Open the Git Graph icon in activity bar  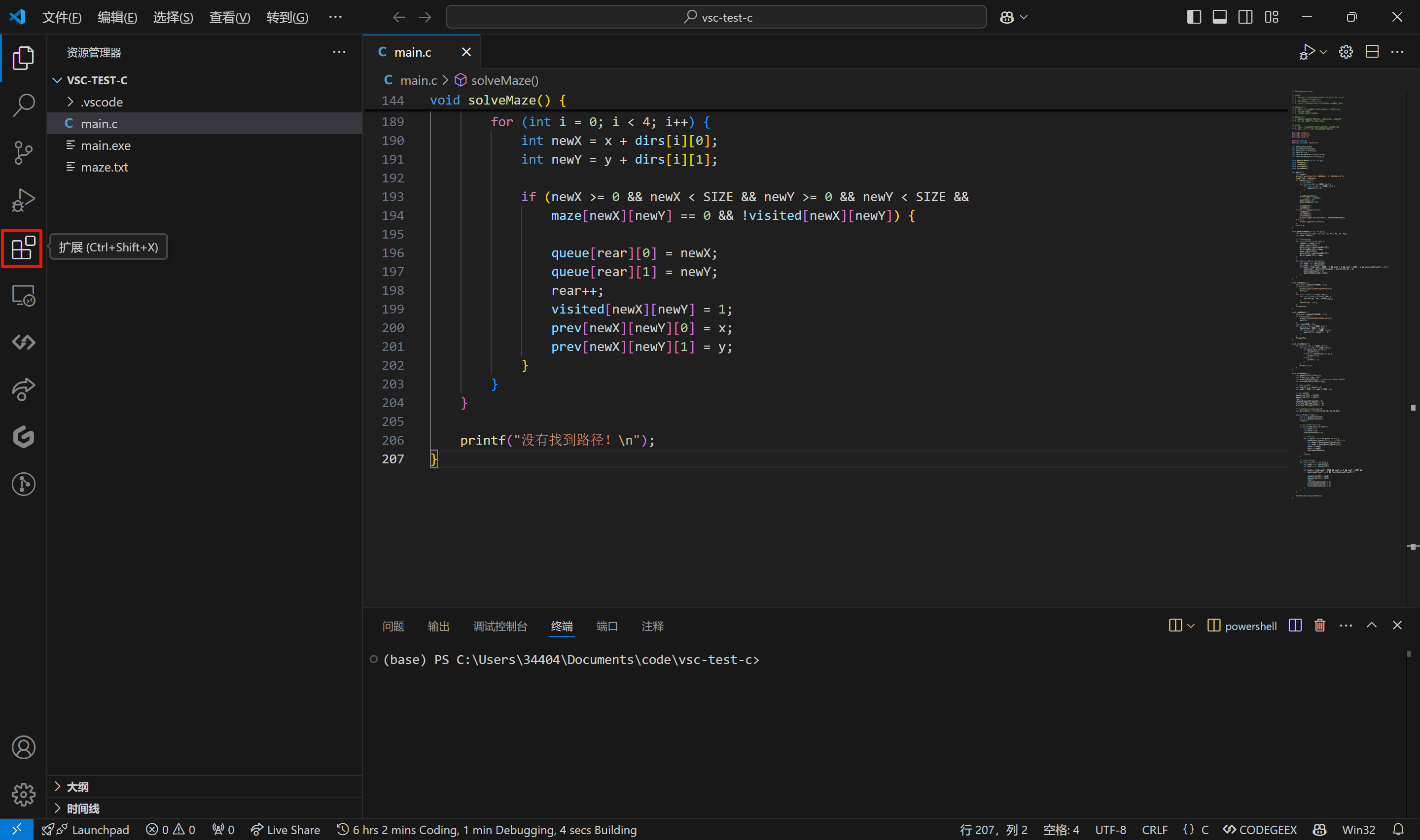click(23, 485)
